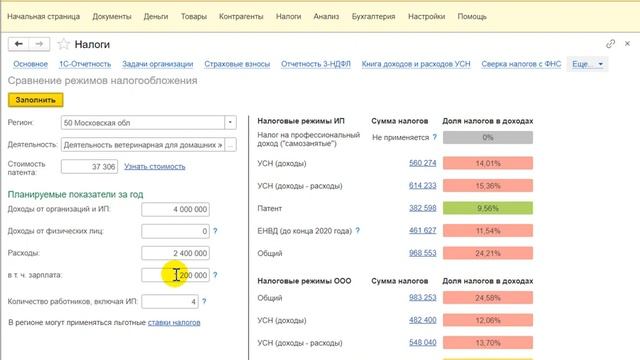
Task: Open ИП Общий tax amount 968 553
Action: (422, 253)
